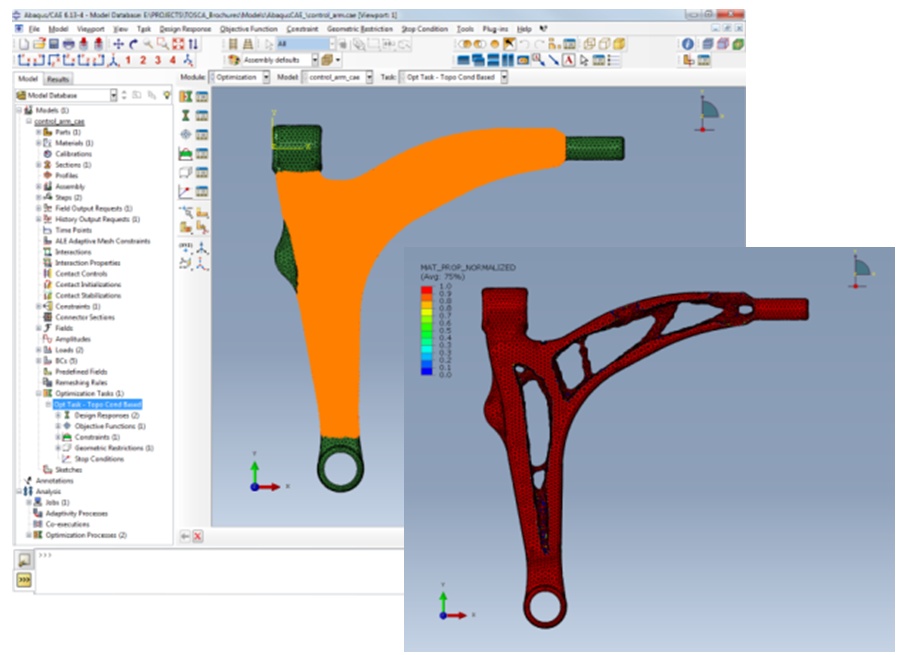Open the Query information icon
Viewport: 898px width, 655px height.
tap(688, 44)
